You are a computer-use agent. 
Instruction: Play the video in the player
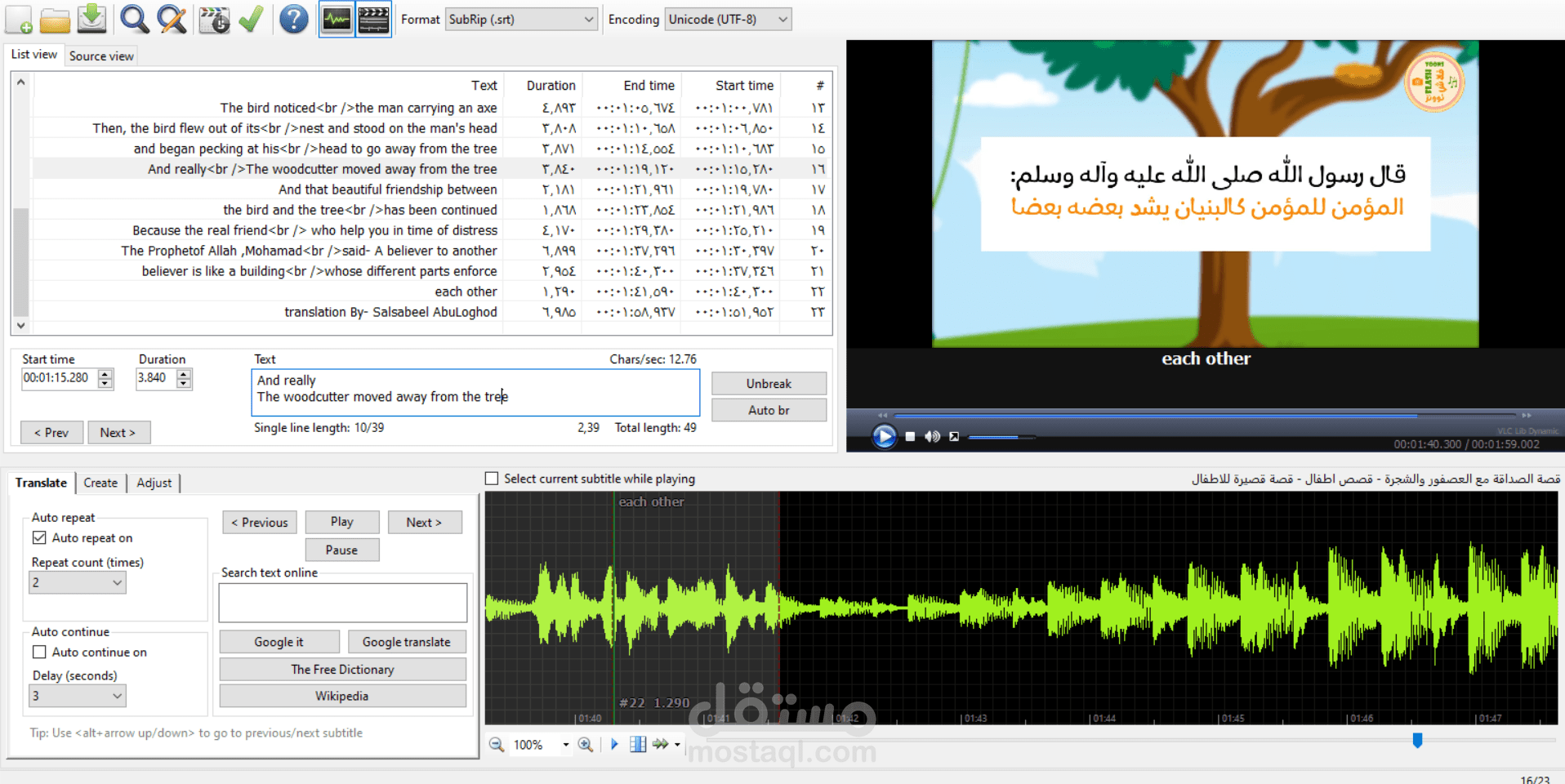[884, 436]
